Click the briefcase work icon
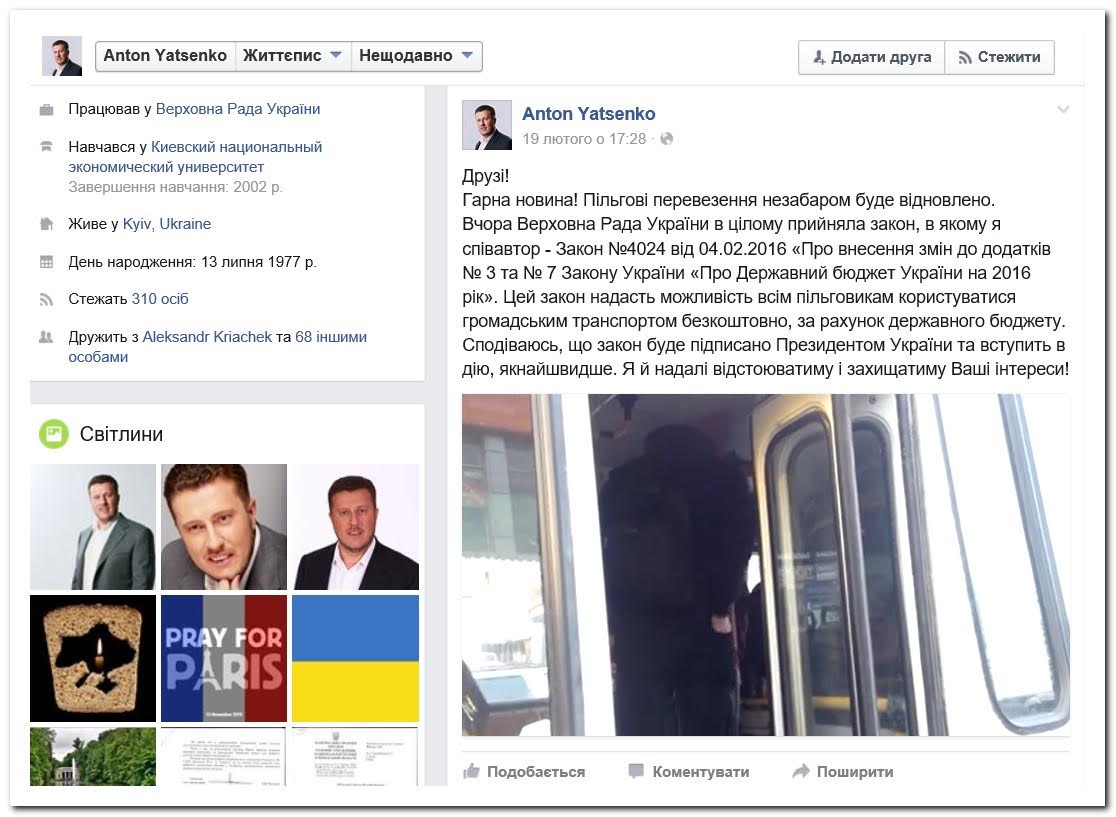The image size is (1116, 817). (x=46, y=110)
